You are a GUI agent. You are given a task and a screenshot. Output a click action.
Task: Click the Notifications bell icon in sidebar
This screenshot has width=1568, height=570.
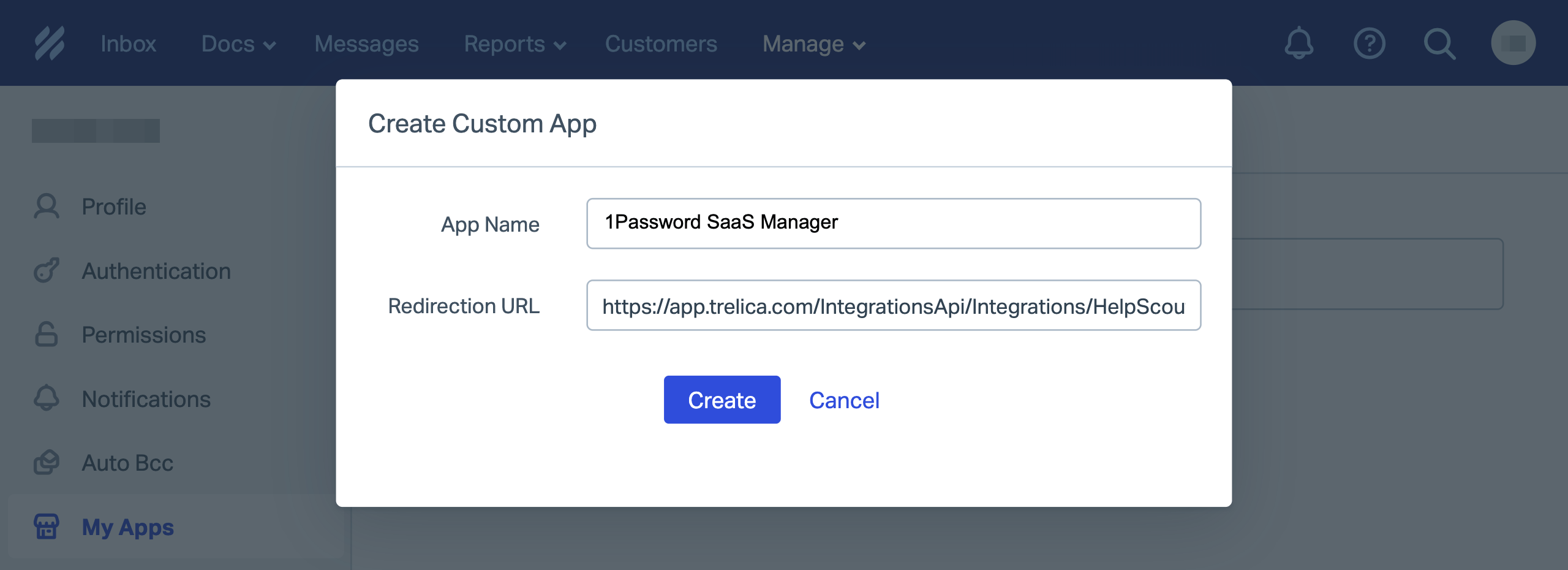[x=47, y=398]
